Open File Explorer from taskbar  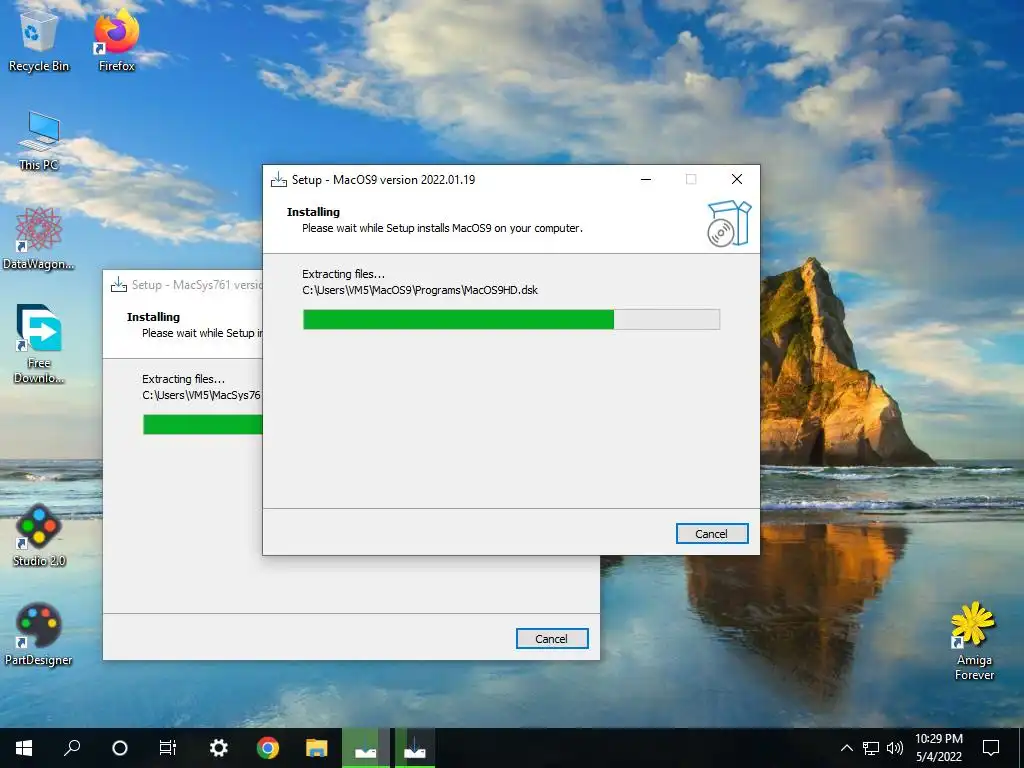coord(316,748)
